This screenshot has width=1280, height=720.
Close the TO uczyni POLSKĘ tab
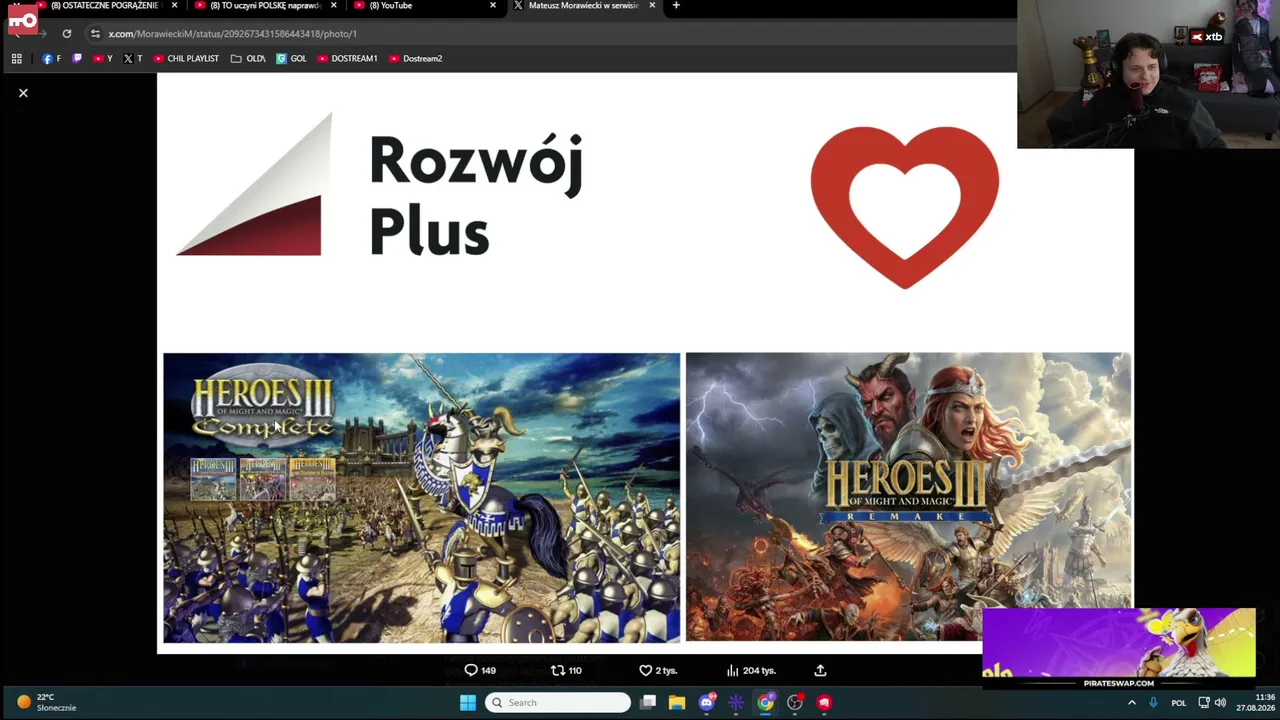coord(334,6)
